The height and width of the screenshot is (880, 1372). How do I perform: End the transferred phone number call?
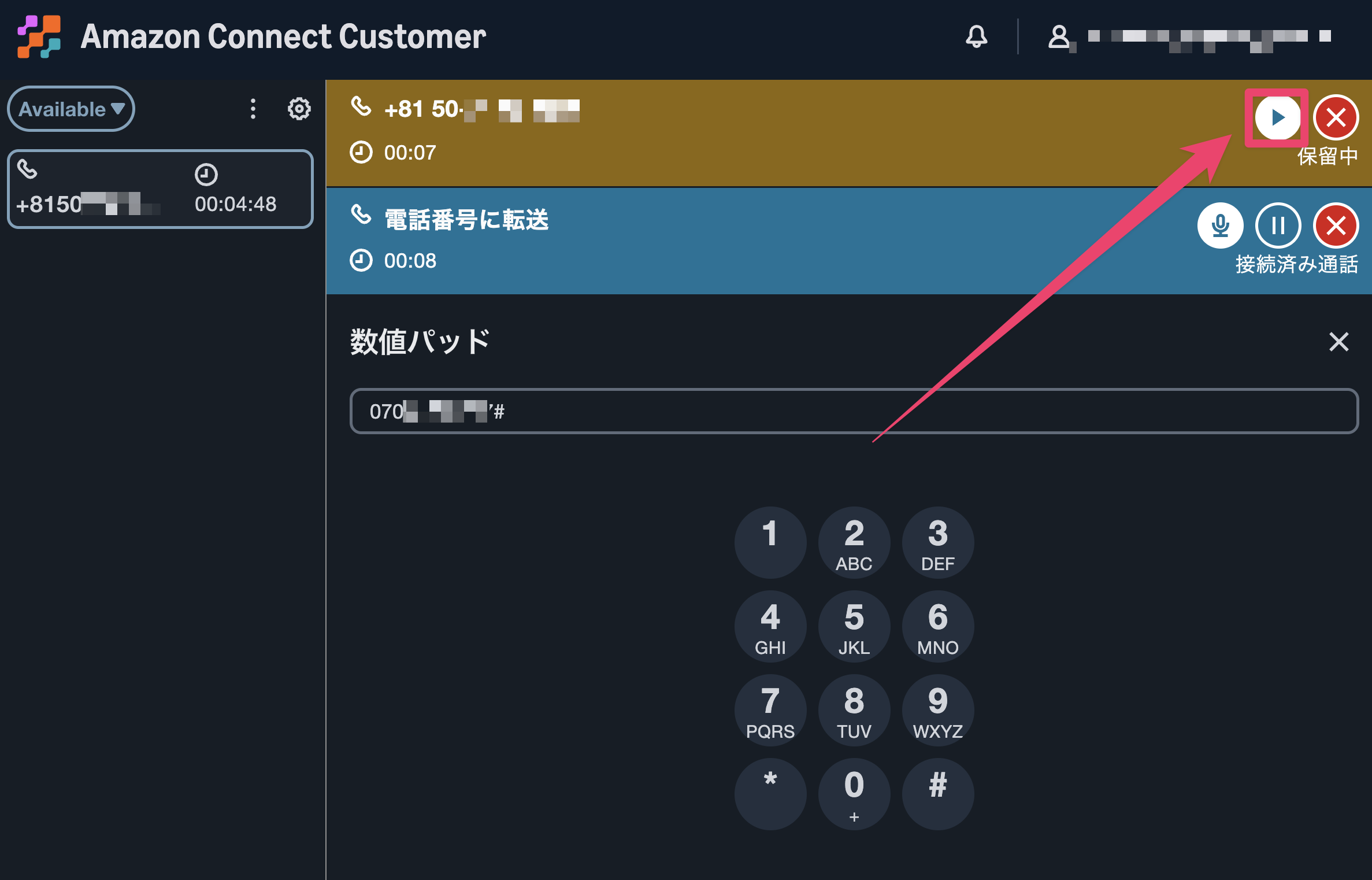click(x=1336, y=225)
